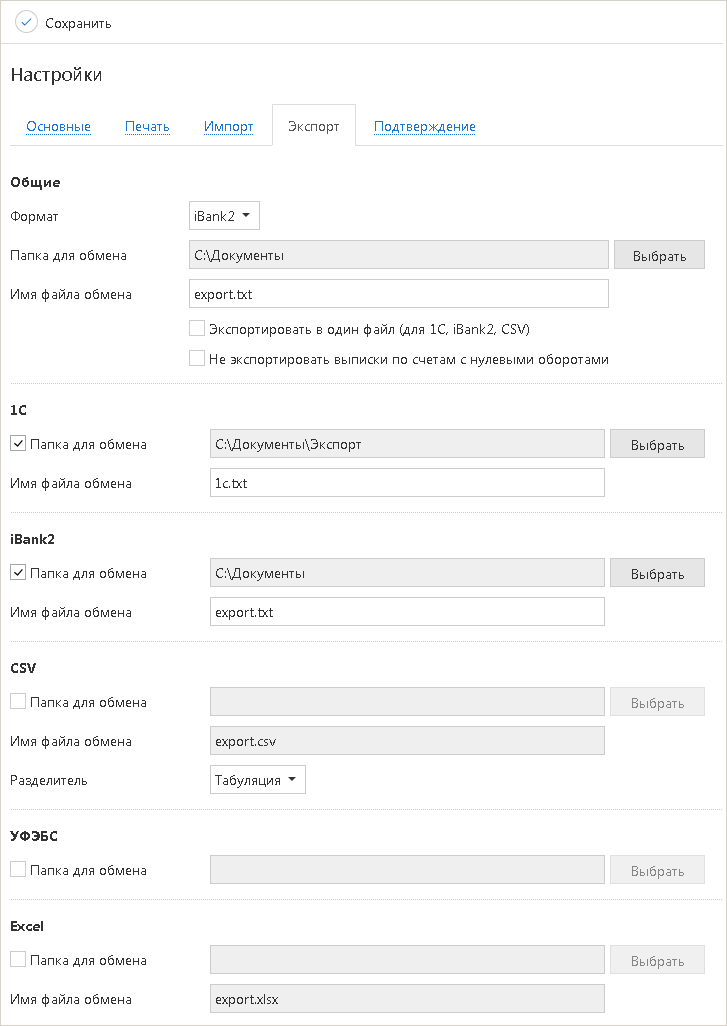Click the 1c.txt file name field
Viewport: 727px width, 1026px height.
pos(407,483)
